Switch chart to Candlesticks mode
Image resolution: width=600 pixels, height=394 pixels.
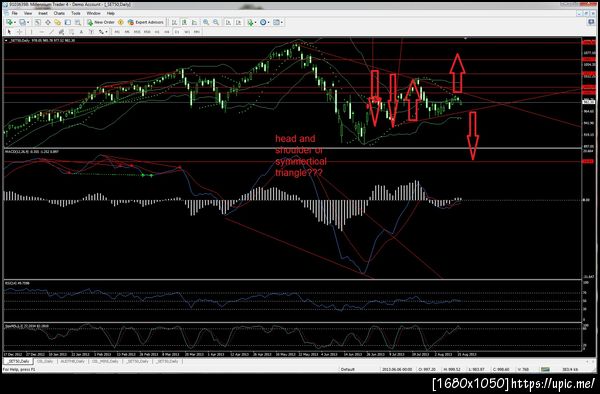coord(184,22)
